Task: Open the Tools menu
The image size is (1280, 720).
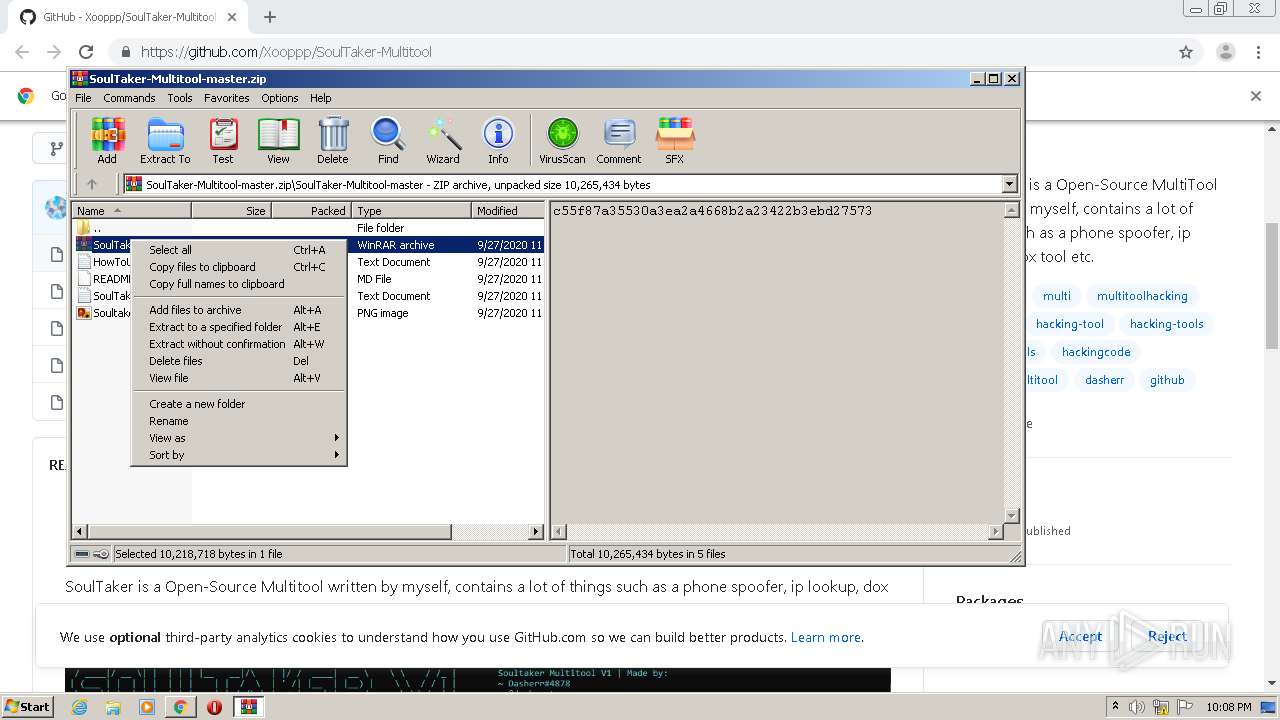Action: pyautogui.click(x=180, y=98)
